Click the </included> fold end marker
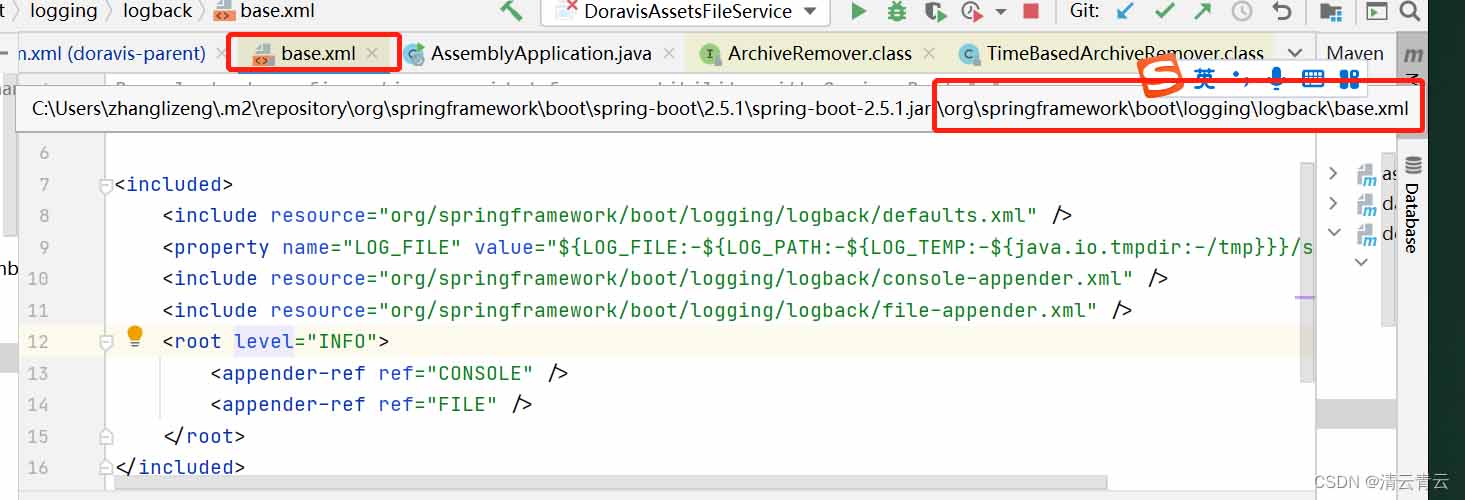1465x500 pixels. 106,468
